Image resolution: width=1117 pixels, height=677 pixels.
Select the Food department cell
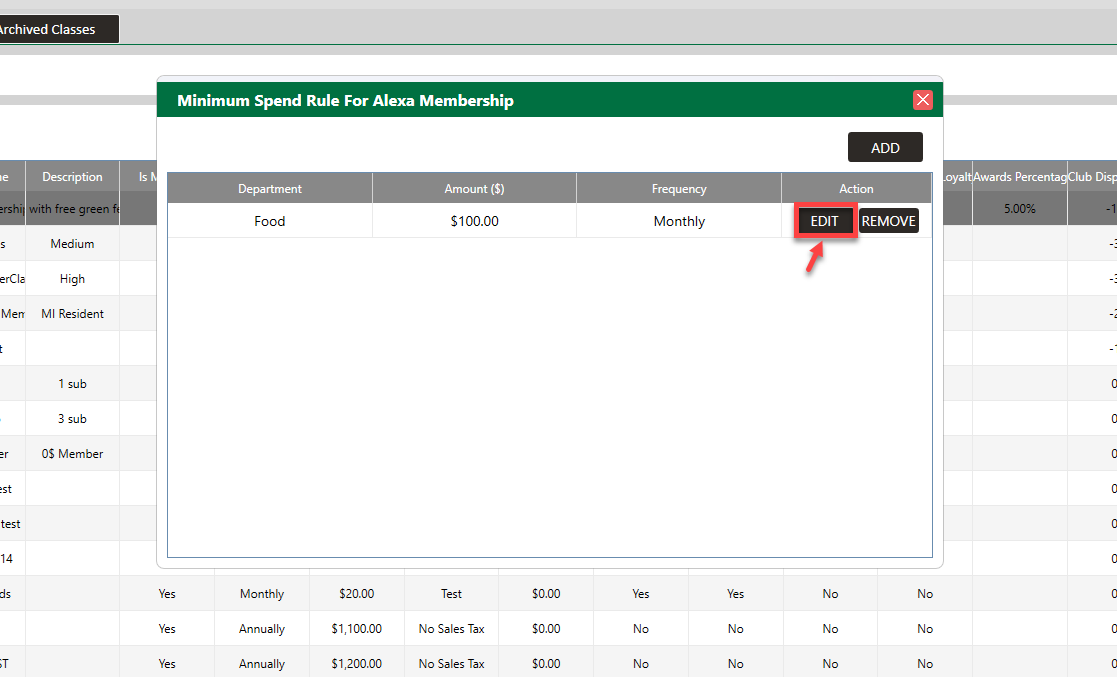coord(269,221)
